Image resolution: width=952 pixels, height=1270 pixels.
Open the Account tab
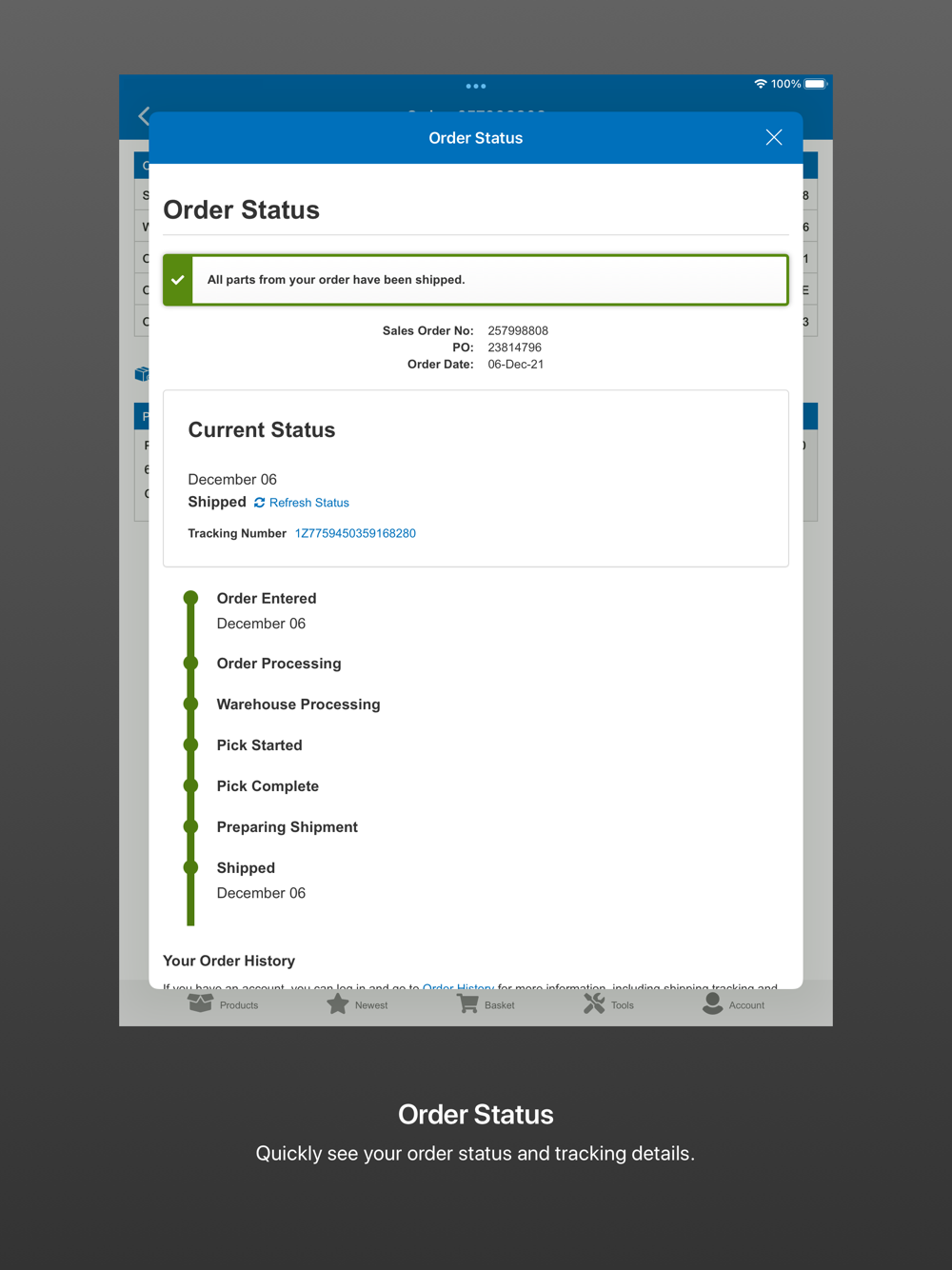[x=733, y=1004]
